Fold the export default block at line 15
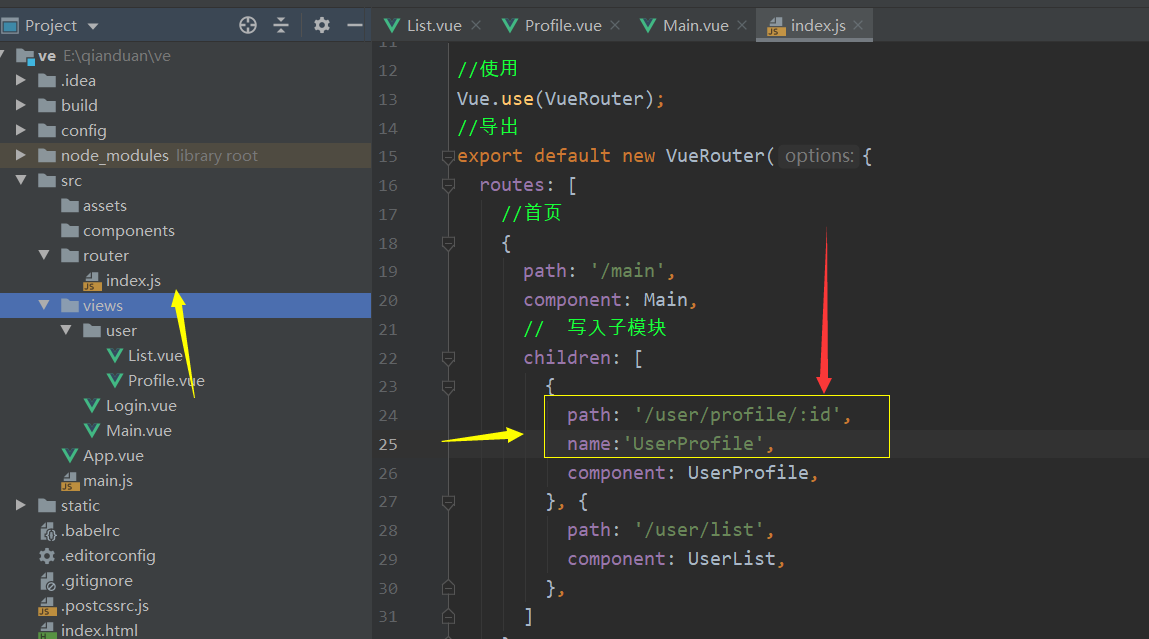The height and width of the screenshot is (639, 1149). [448, 156]
